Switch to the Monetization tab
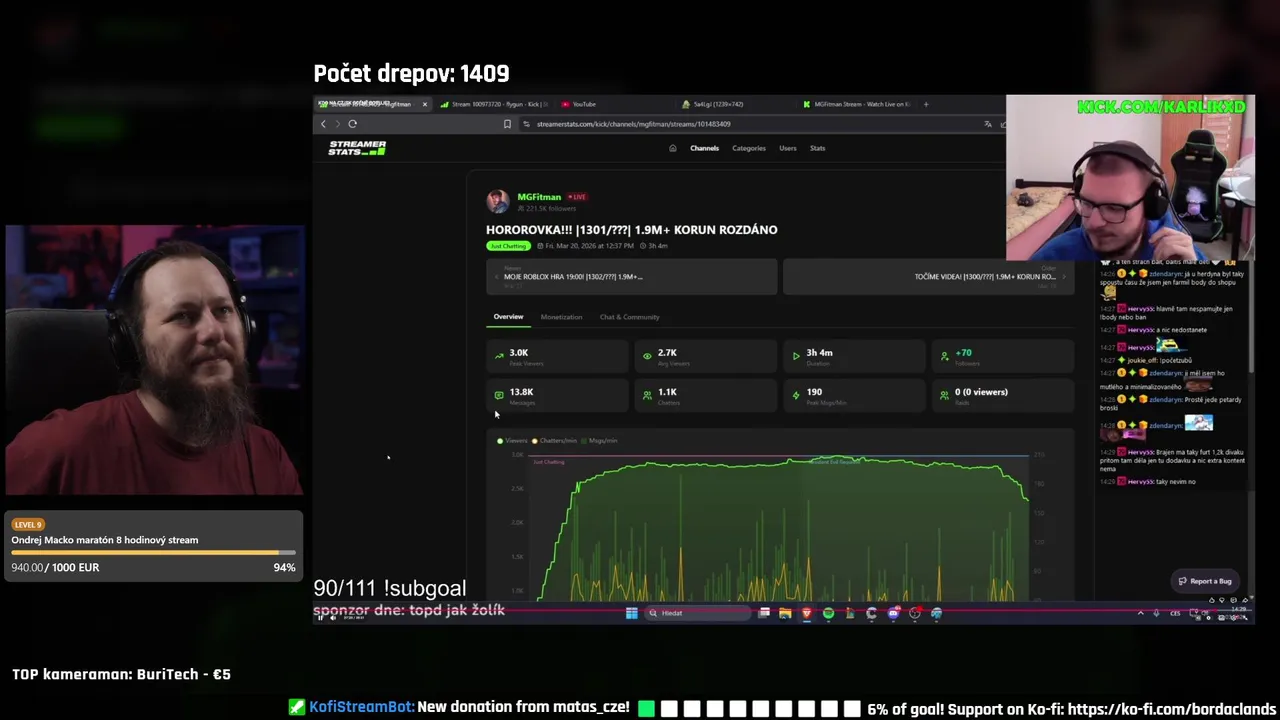The image size is (1280, 720). 561,317
